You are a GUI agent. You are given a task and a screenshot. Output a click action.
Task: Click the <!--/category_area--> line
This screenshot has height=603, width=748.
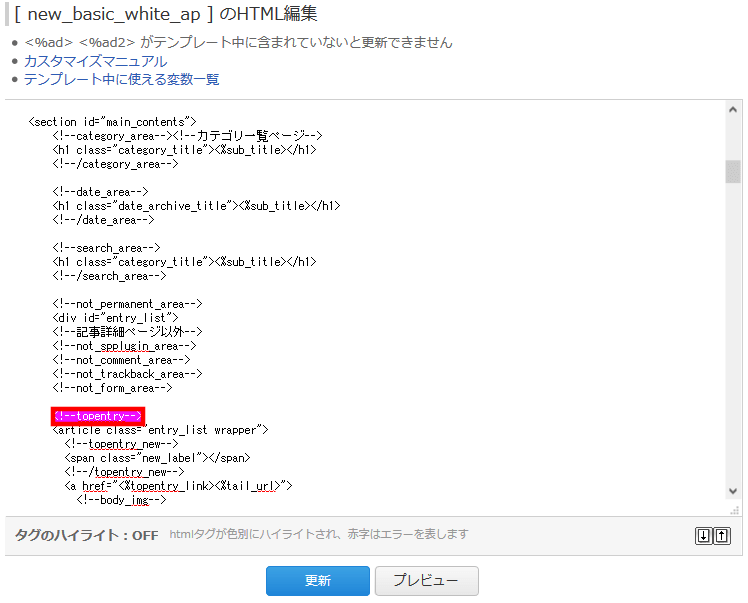click(x=115, y=164)
